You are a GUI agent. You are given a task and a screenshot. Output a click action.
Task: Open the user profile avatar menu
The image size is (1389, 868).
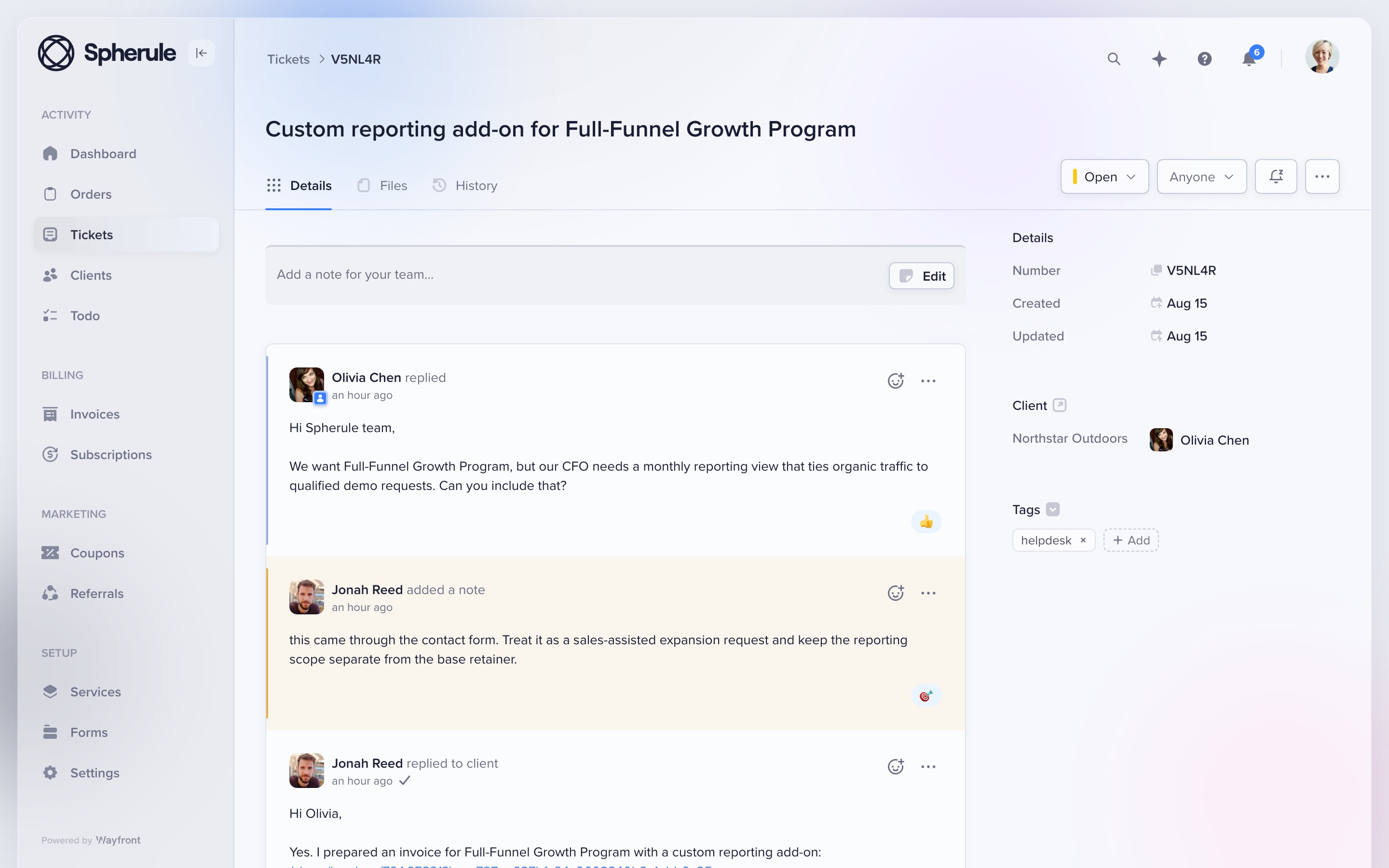pyautogui.click(x=1322, y=57)
